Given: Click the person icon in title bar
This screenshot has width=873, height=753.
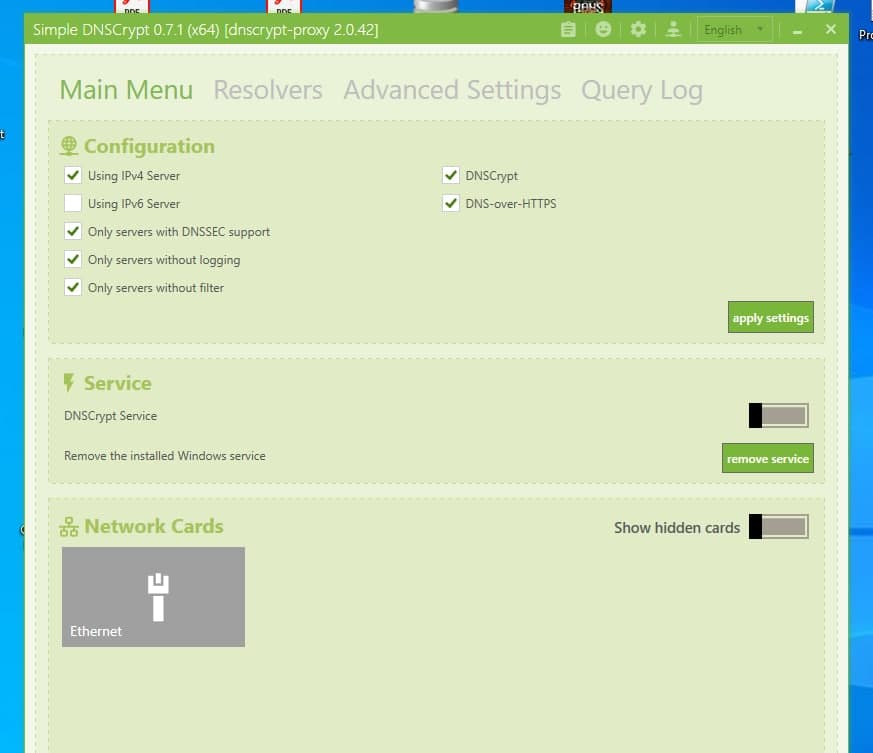Looking at the screenshot, I should pyautogui.click(x=673, y=30).
